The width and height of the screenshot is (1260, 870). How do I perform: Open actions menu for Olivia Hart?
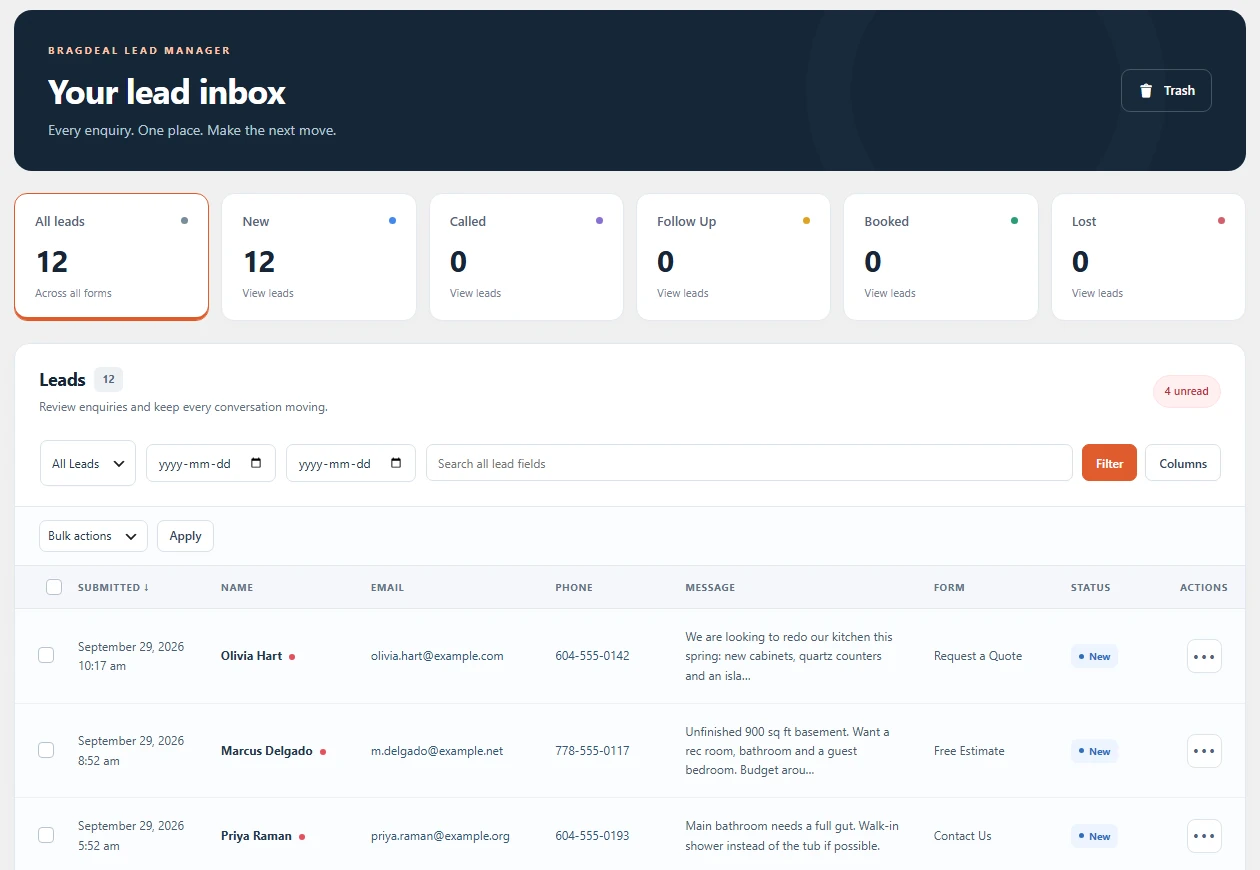point(1204,656)
